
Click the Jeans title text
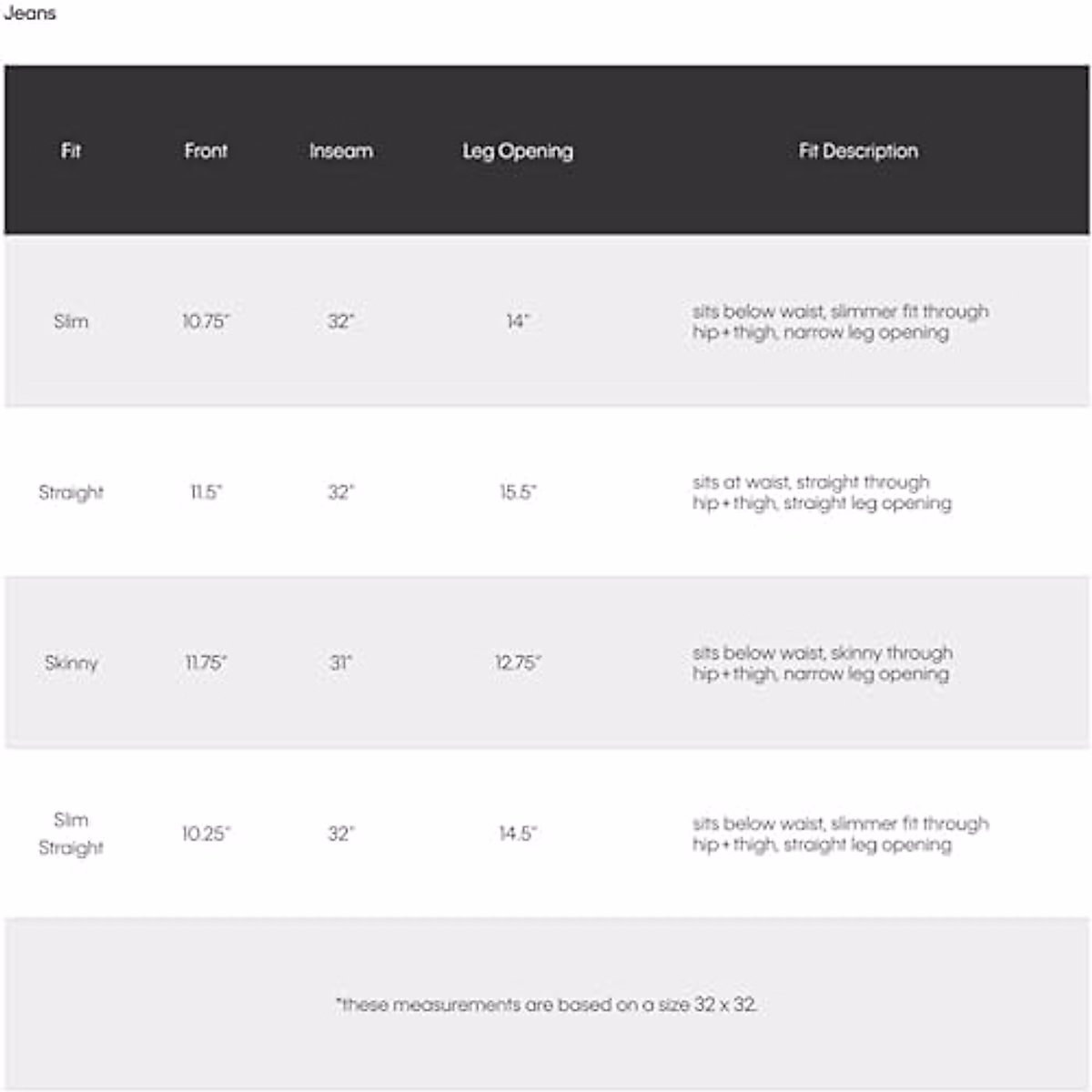[x=30, y=14]
